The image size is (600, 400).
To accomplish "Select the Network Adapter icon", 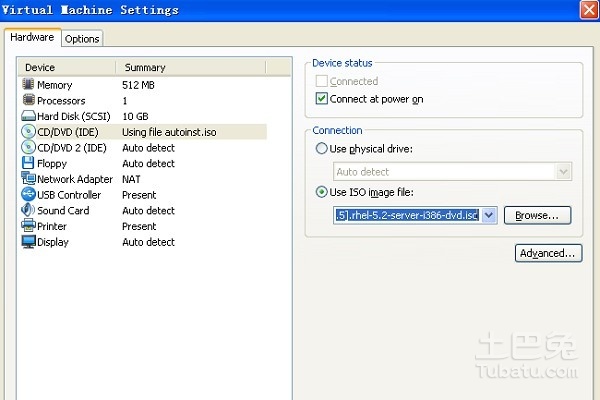I will [x=28, y=179].
